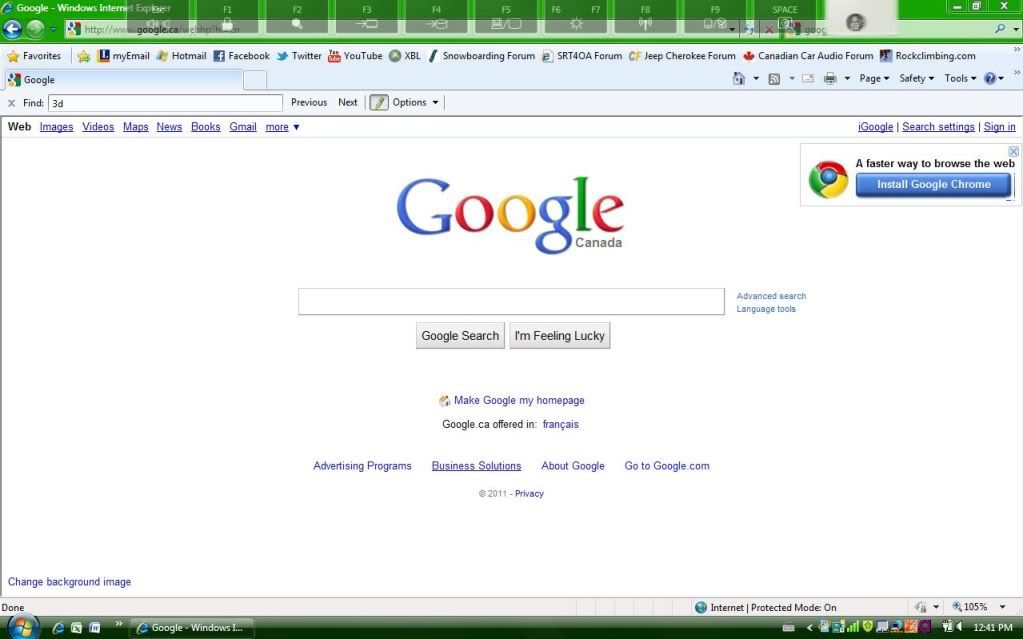The height and width of the screenshot is (639, 1023).
Task: Open the Rockclimbing.com favorite
Action: 928,56
